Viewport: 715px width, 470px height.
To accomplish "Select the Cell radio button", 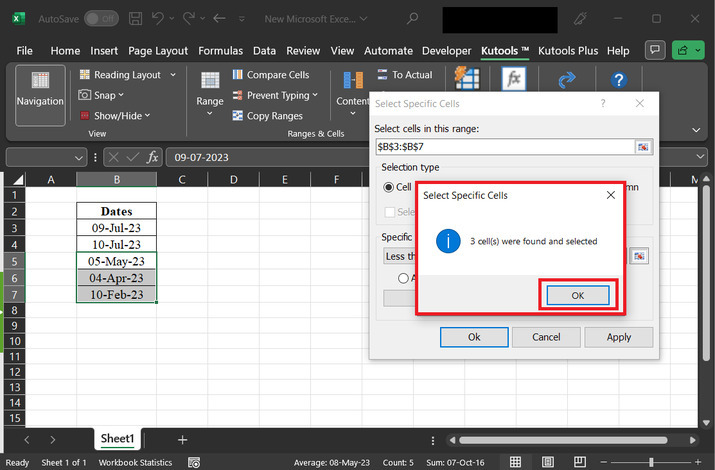I will click(390, 187).
